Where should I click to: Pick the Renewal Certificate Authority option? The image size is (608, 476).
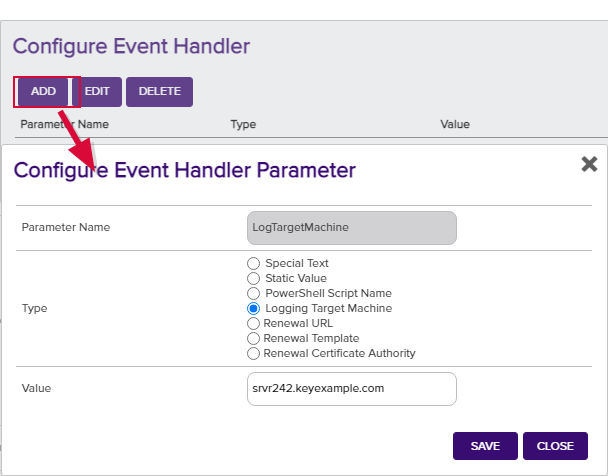254,353
